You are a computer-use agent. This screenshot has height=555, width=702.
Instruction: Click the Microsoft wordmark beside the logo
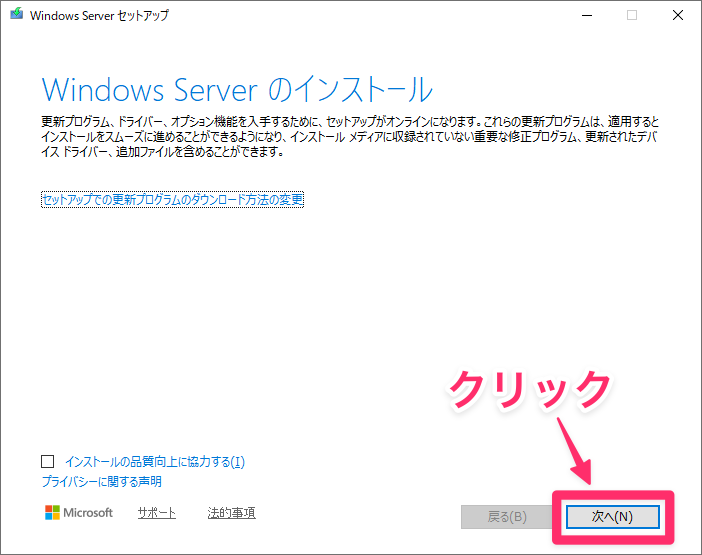pos(90,513)
